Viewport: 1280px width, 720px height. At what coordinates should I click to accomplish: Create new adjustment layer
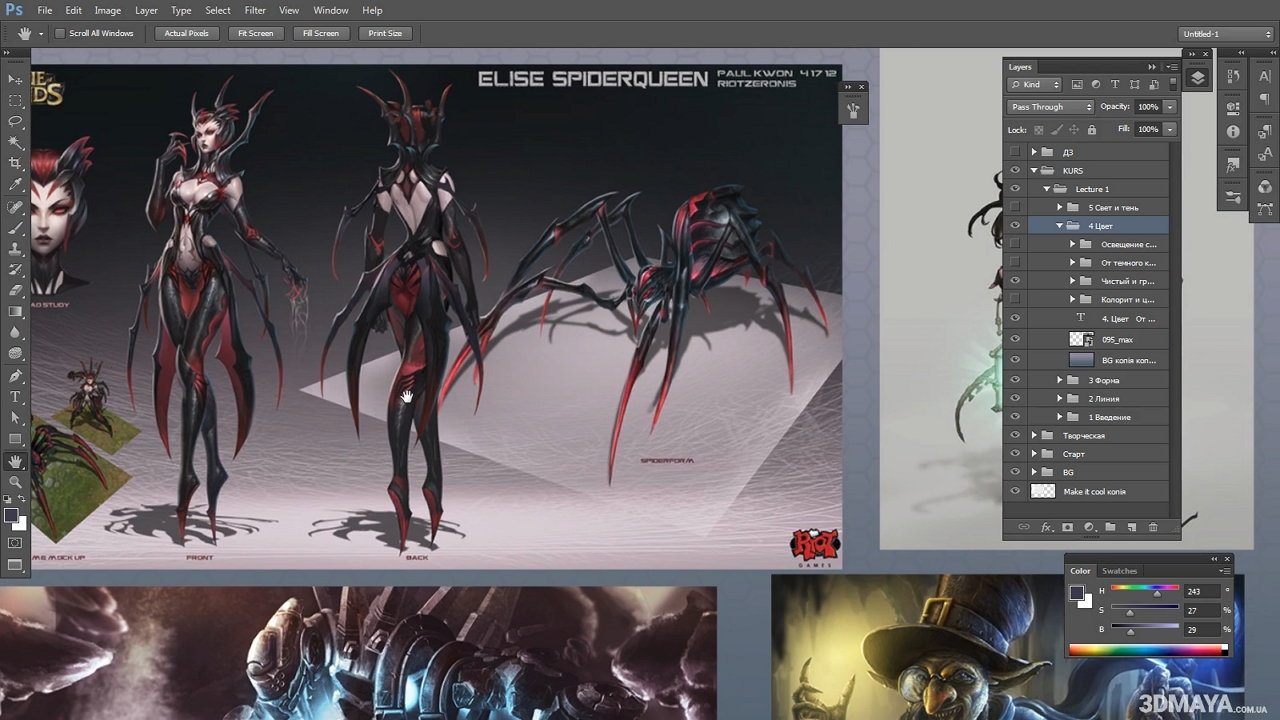click(x=1089, y=527)
